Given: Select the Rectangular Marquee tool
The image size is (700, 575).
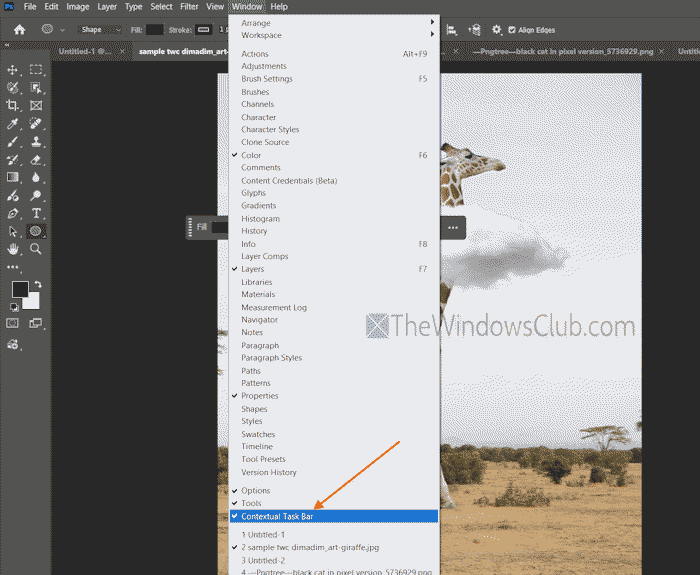Looking at the screenshot, I should coord(36,70).
